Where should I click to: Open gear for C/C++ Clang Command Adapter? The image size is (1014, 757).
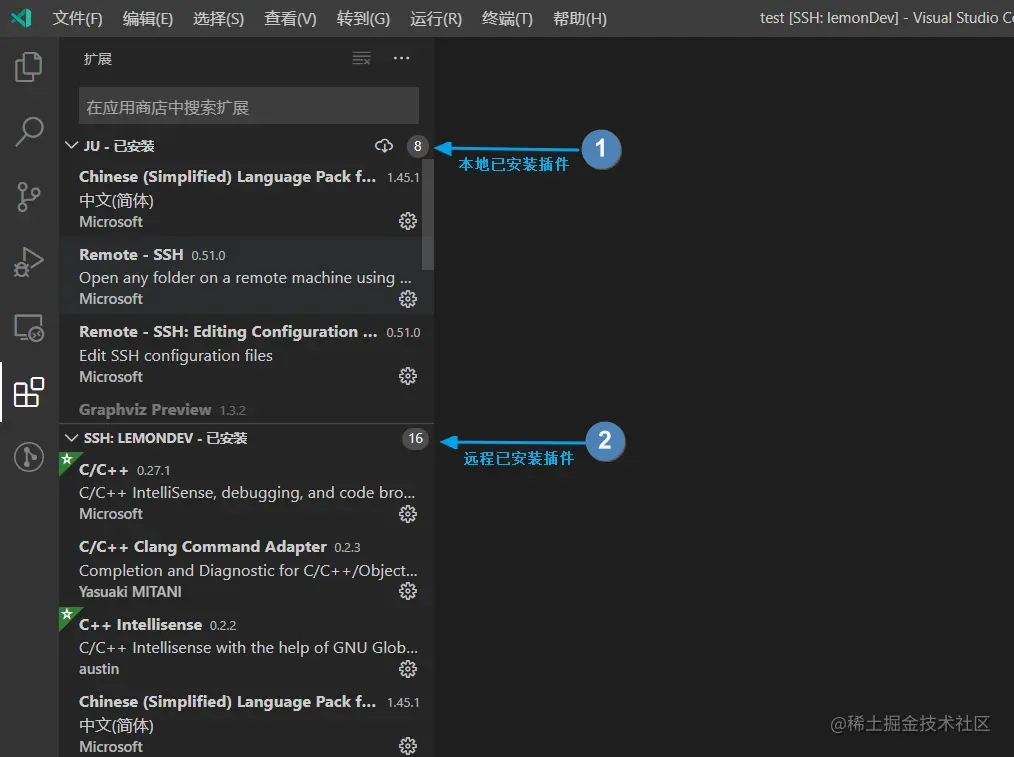407,591
